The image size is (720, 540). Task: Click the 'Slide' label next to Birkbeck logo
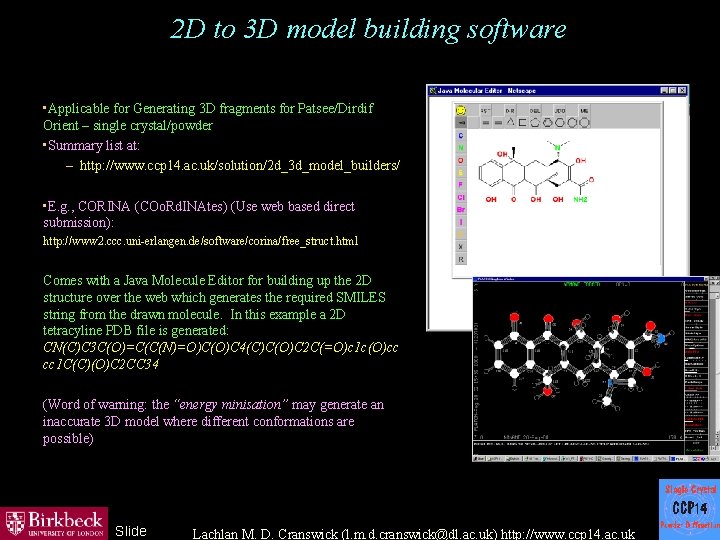[x=131, y=531]
